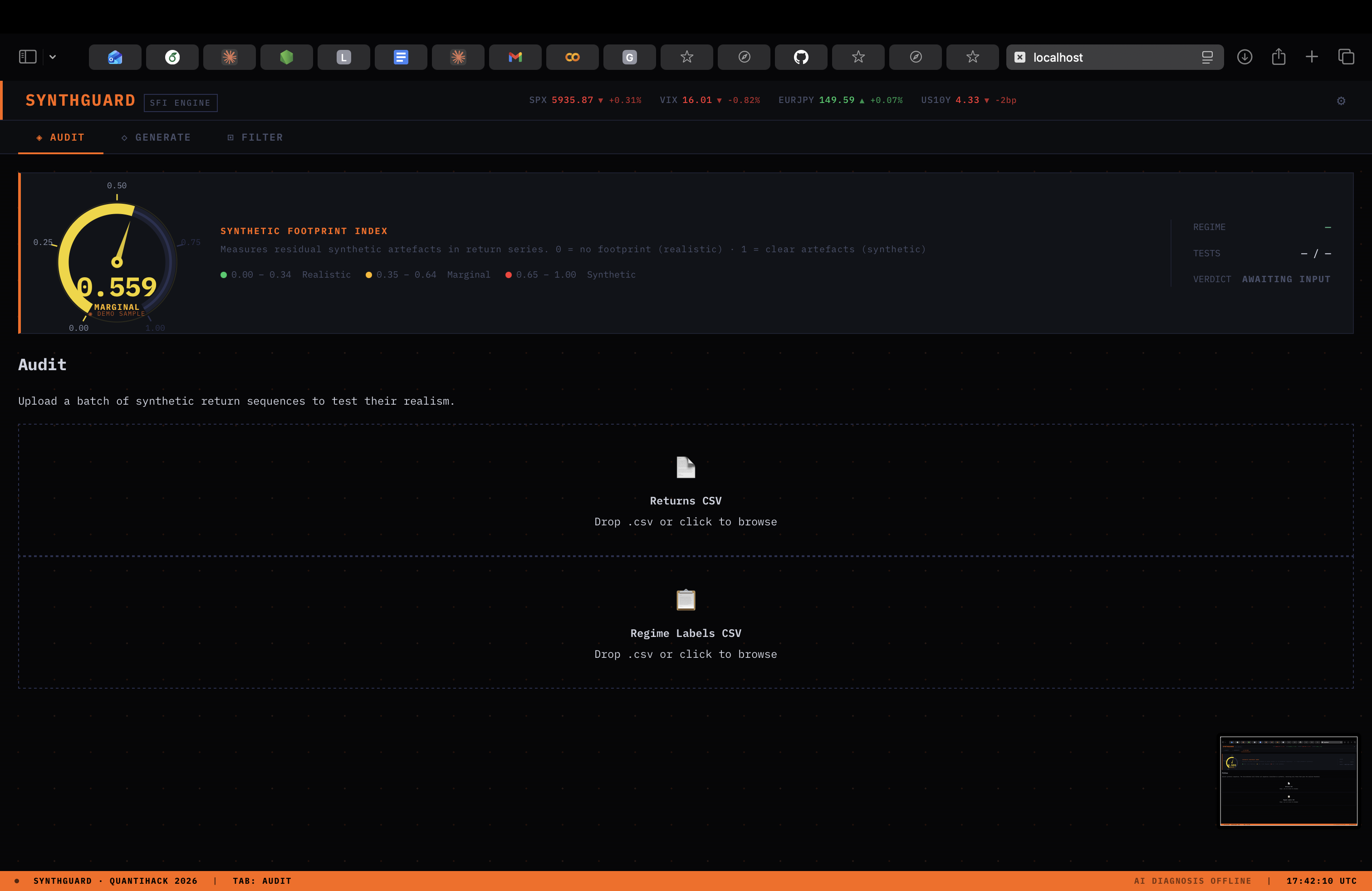Image resolution: width=1372 pixels, height=891 pixels.
Task: Open the Safari downloads icon
Action: point(1244,57)
